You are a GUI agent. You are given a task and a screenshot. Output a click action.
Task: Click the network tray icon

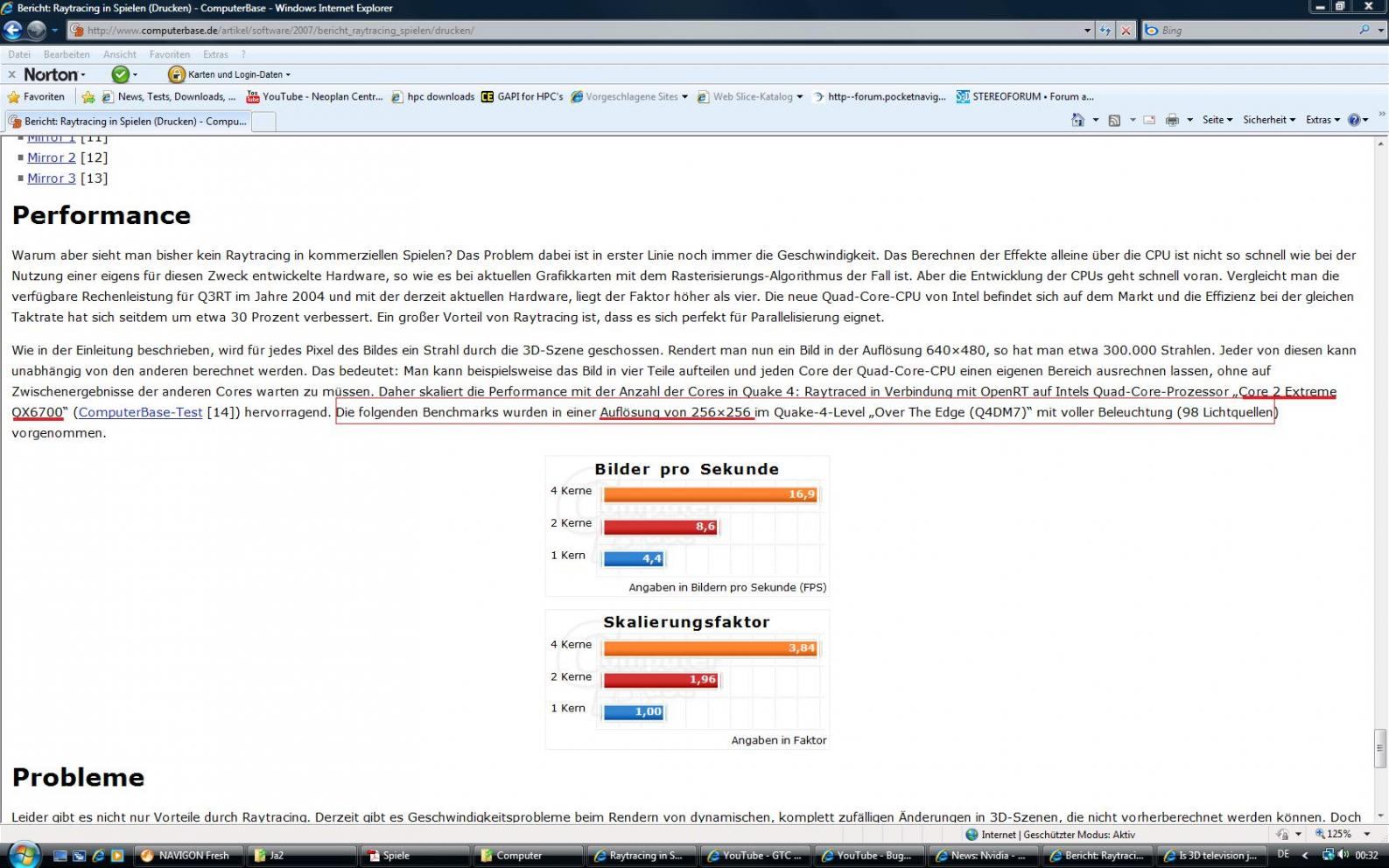click(x=1328, y=855)
